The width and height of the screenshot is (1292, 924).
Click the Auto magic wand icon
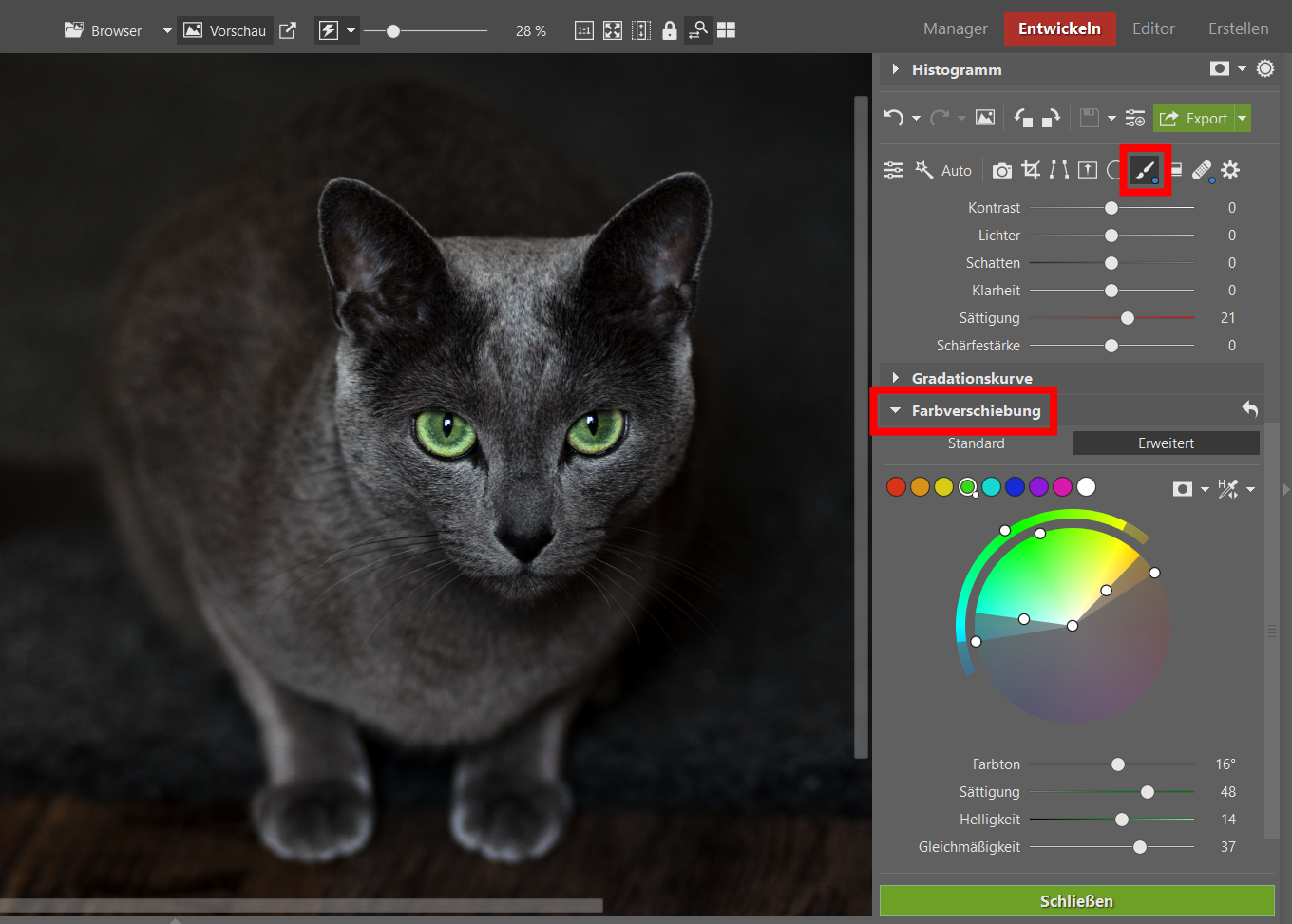click(x=924, y=170)
